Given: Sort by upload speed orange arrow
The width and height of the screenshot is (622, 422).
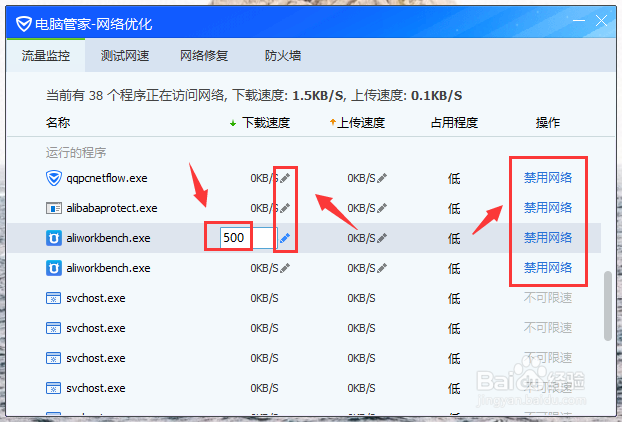Looking at the screenshot, I should click(x=332, y=122).
